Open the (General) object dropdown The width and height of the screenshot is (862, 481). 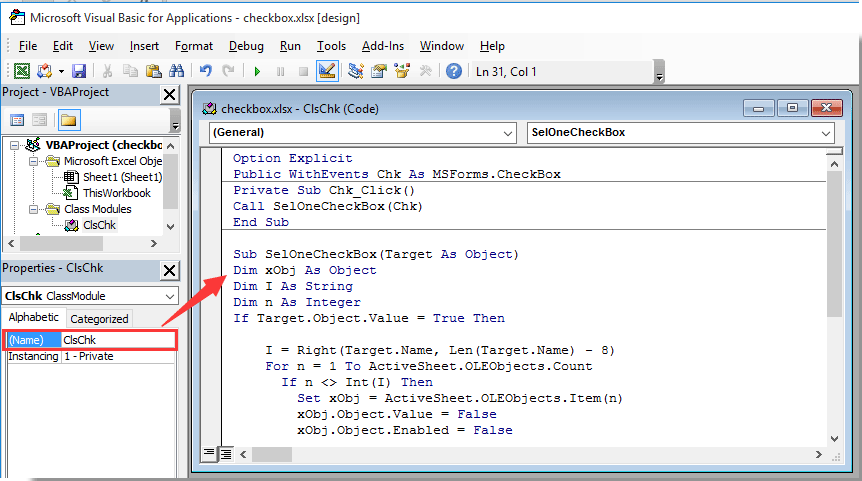click(x=363, y=132)
